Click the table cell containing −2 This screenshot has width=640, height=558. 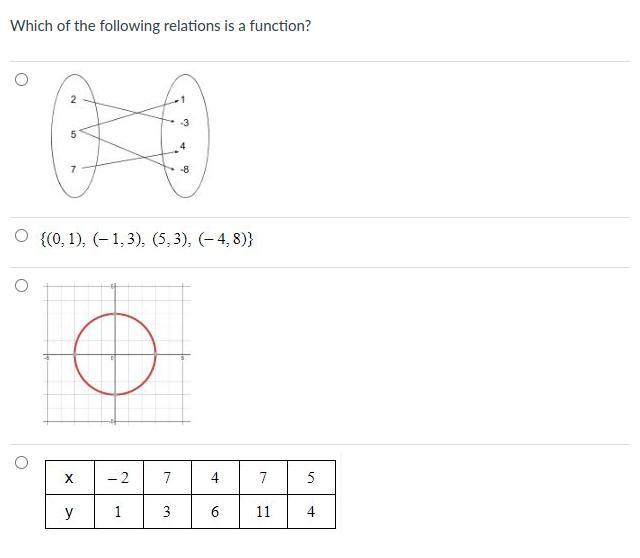118,478
